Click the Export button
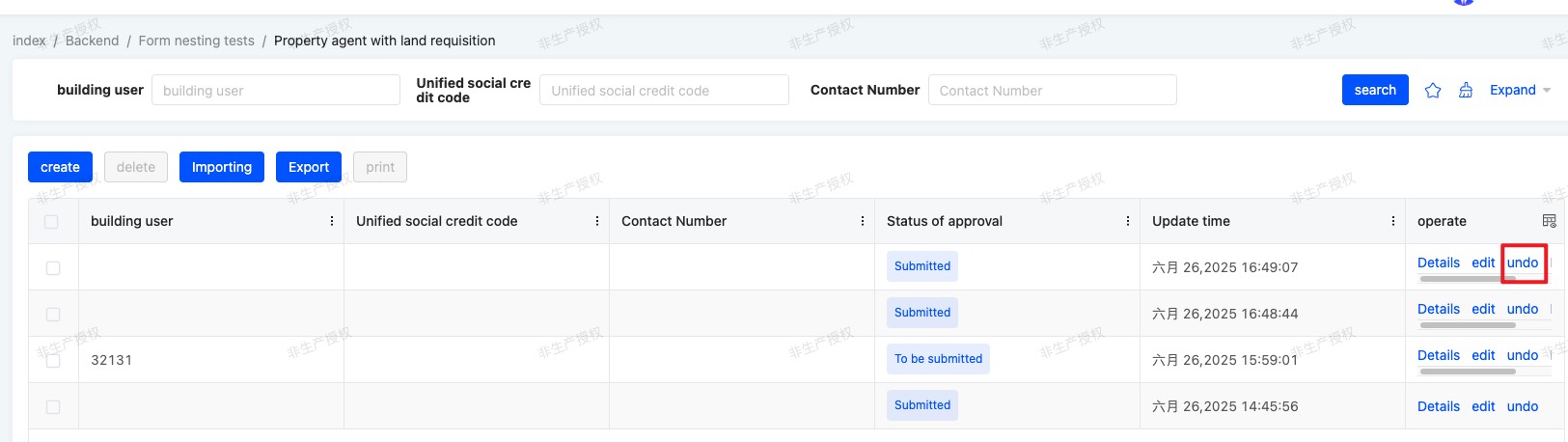The image size is (1568, 442). coord(309,167)
